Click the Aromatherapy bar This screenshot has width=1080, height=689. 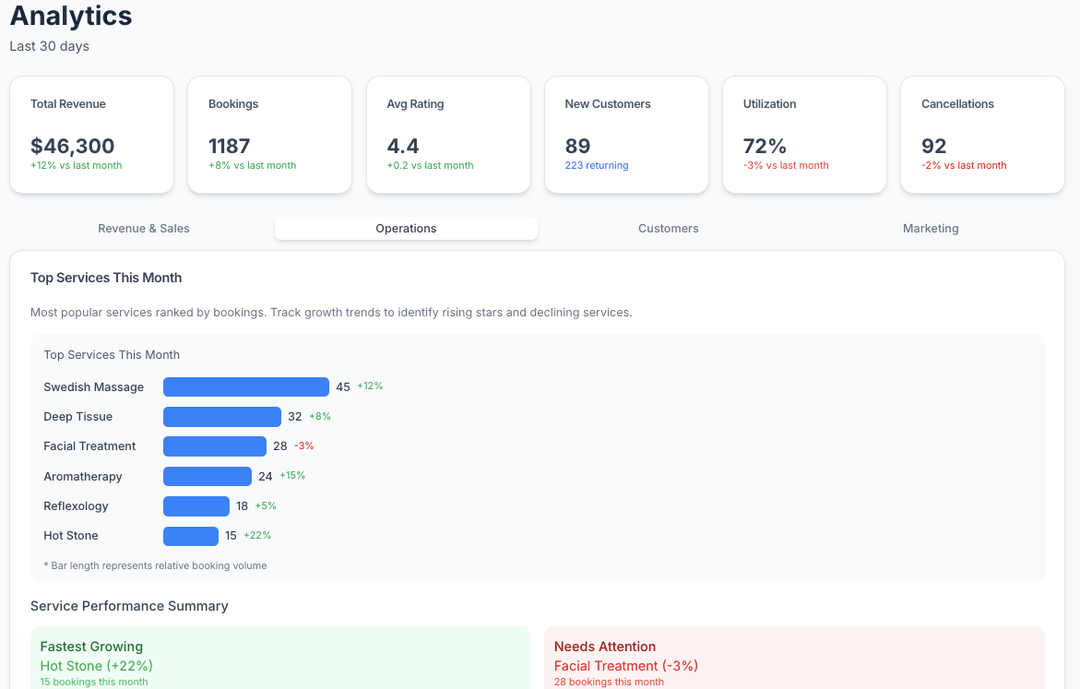(x=207, y=476)
